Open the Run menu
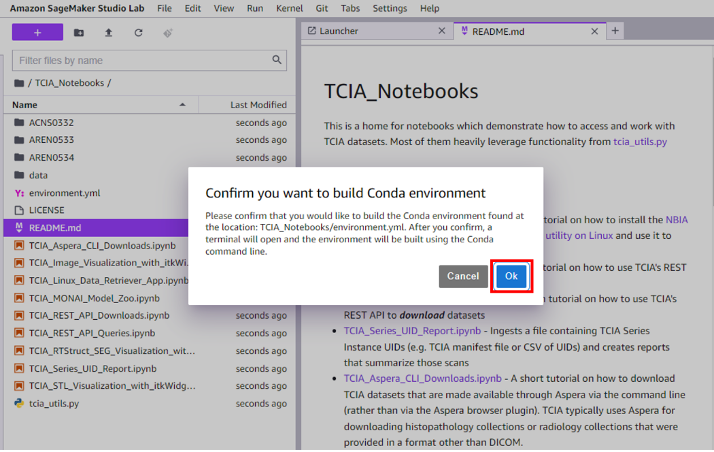The height and width of the screenshot is (452, 714). point(255,8)
